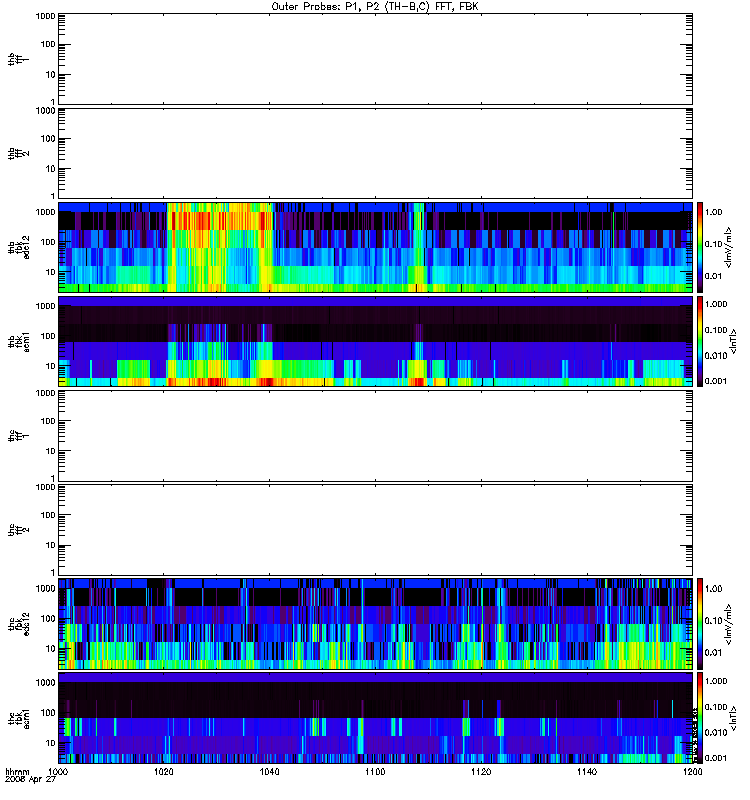Click the thc fbk edc12 spectrogram panel
The height and width of the screenshot is (800, 750).
[375, 624]
